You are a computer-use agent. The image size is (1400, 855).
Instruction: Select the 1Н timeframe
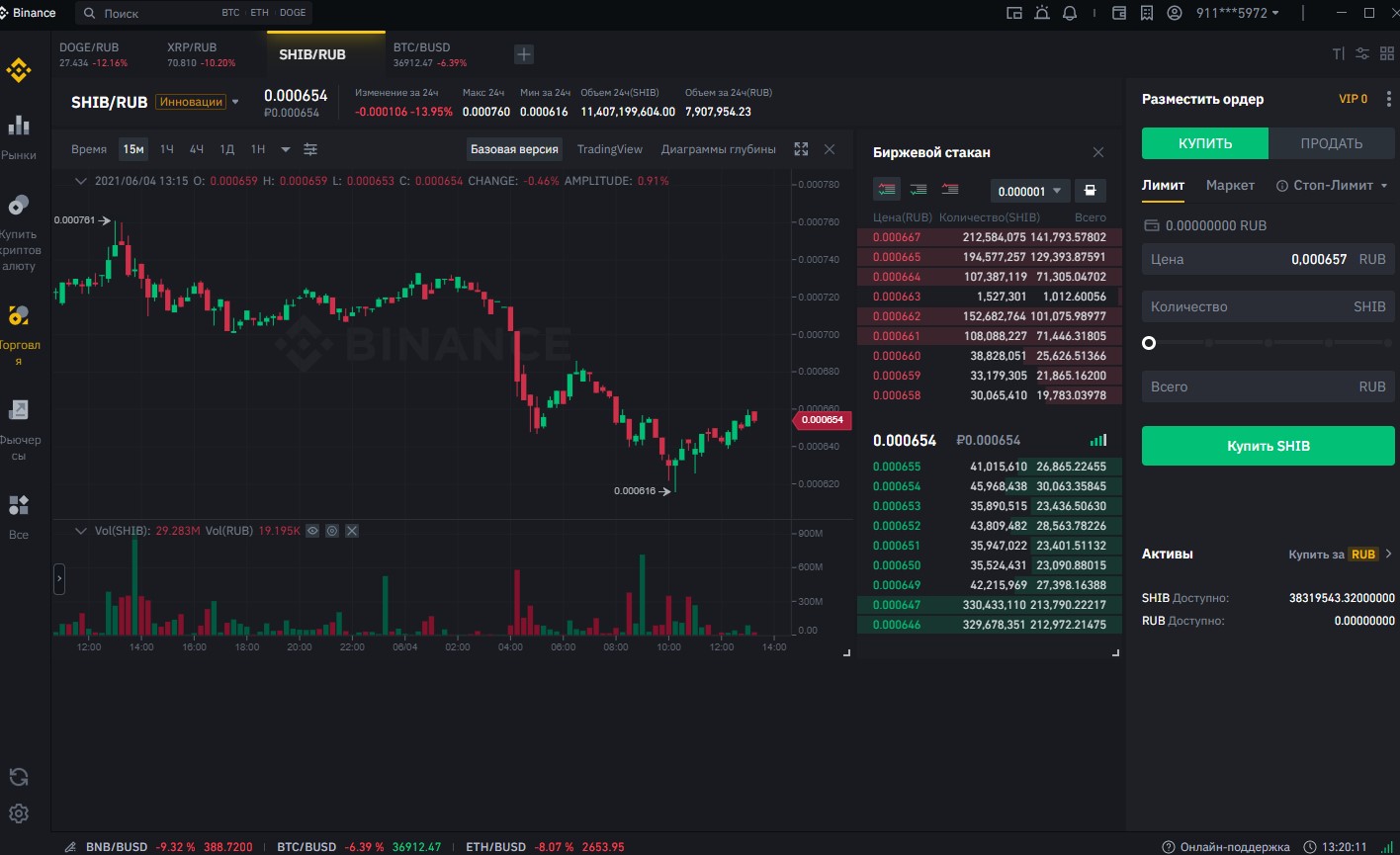tap(257, 149)
